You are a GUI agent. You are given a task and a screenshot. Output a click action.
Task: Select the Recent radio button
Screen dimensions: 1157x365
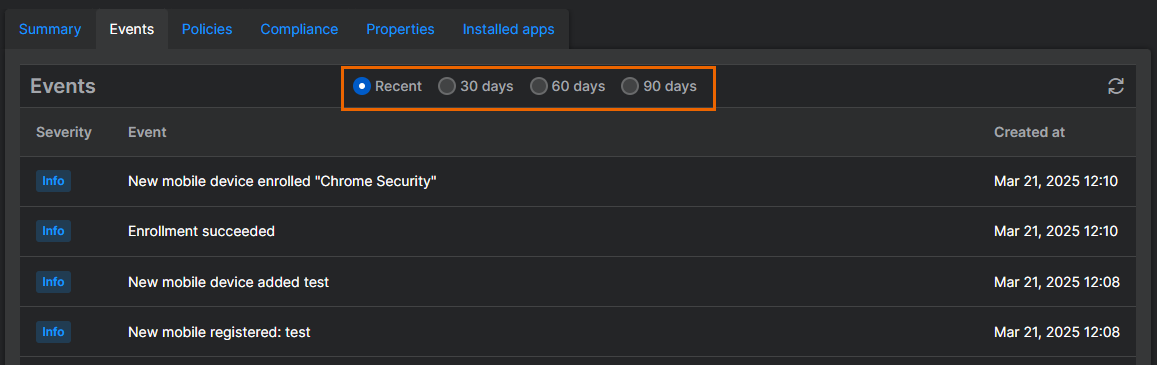[362, 86]
